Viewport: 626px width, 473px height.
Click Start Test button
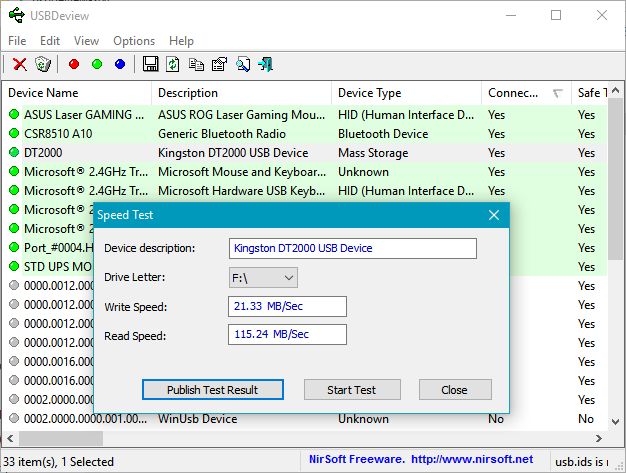[x=352, y=390]
